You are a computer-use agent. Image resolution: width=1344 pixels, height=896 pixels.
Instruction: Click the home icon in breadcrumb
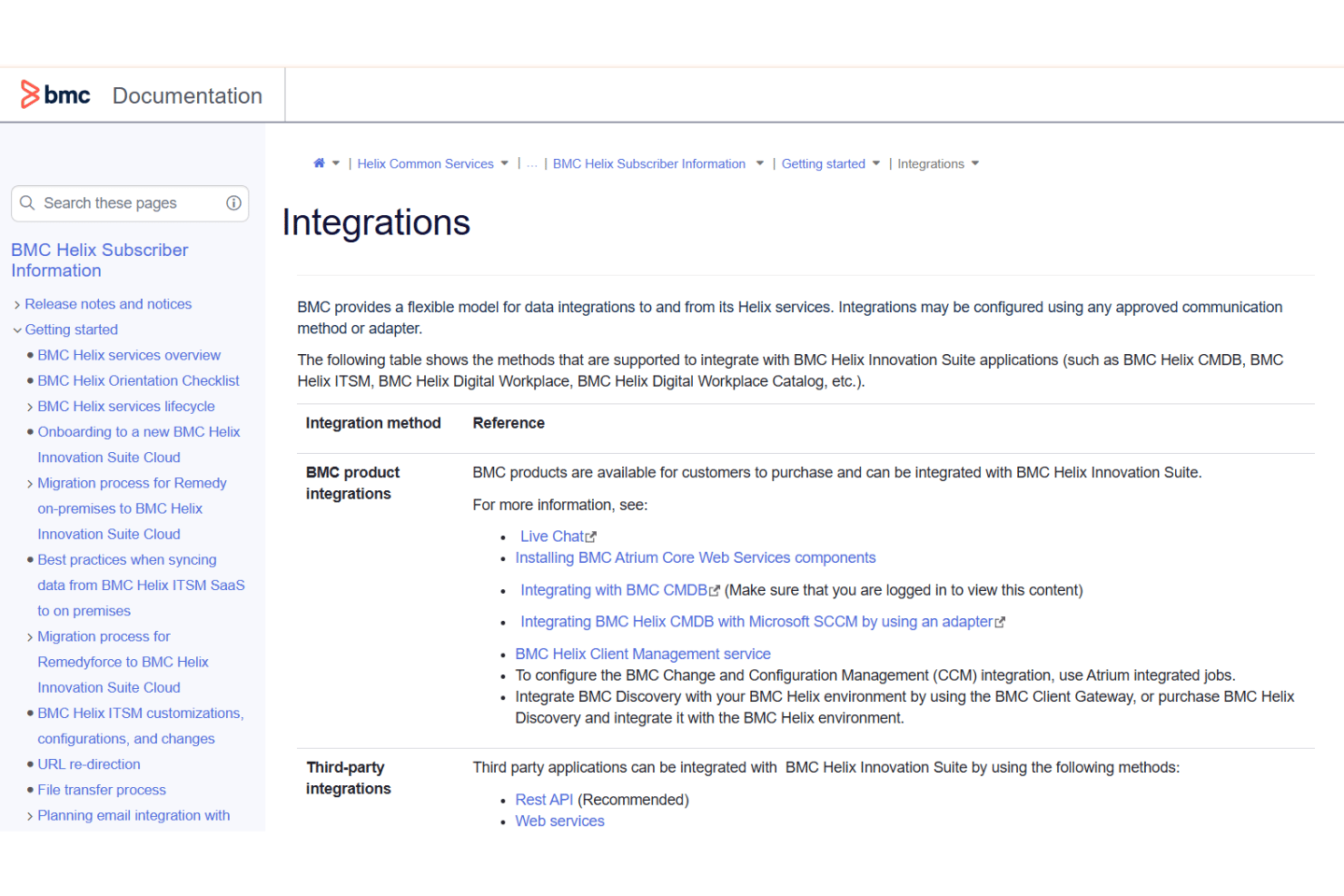(319, 163)
